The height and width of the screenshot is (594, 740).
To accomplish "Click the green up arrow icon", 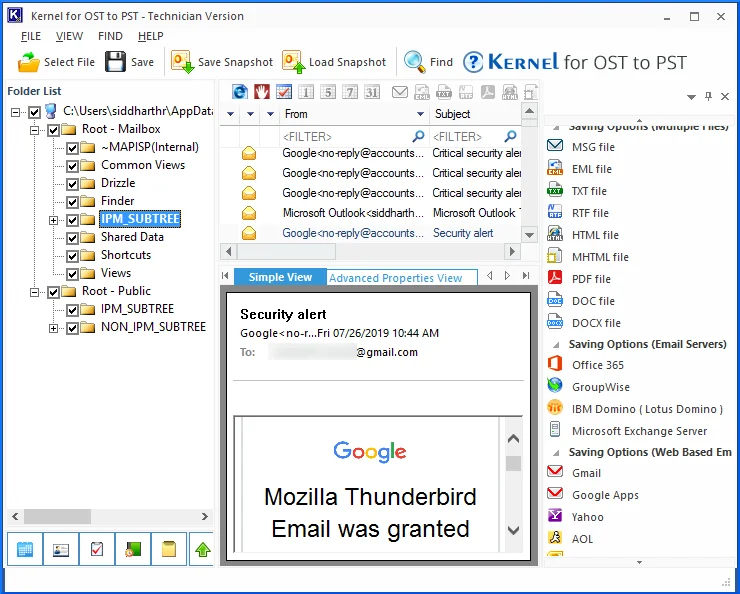I will 202,549.
